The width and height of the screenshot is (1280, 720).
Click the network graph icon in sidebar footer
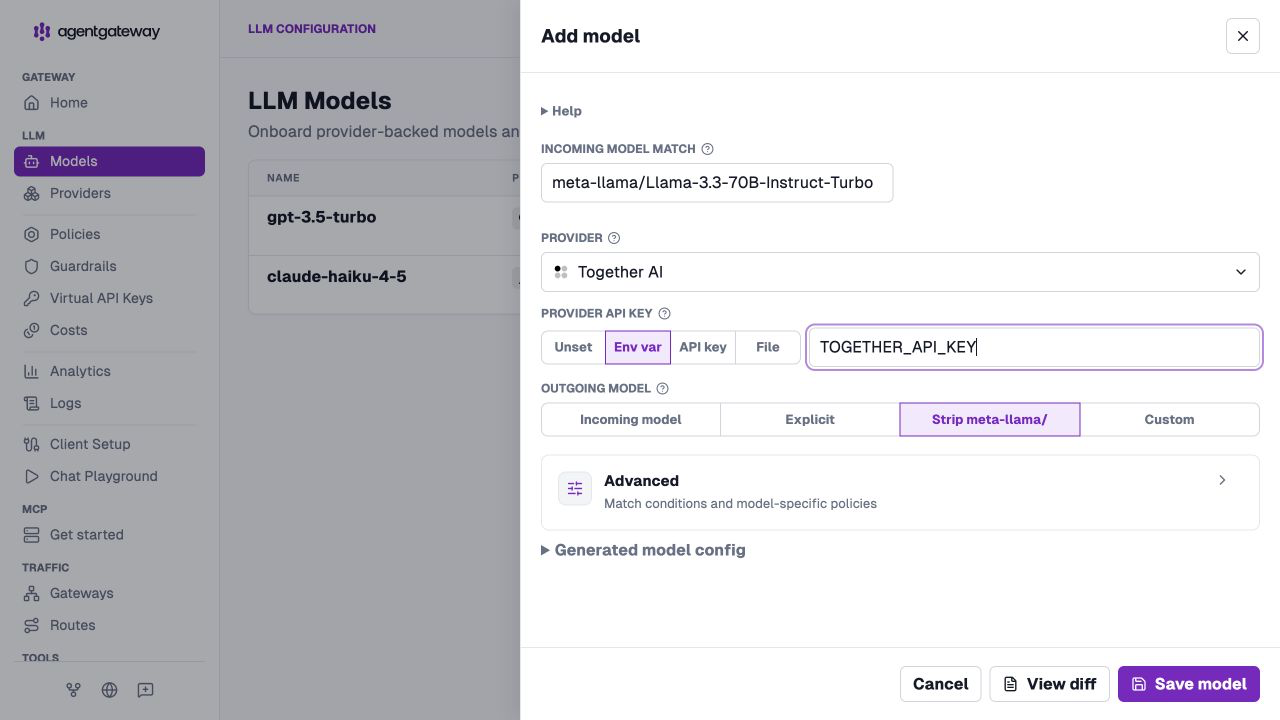click(x=73, y=690)
